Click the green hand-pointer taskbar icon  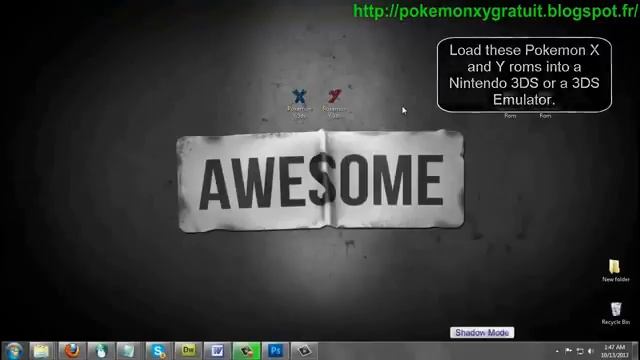click(100, 351)
